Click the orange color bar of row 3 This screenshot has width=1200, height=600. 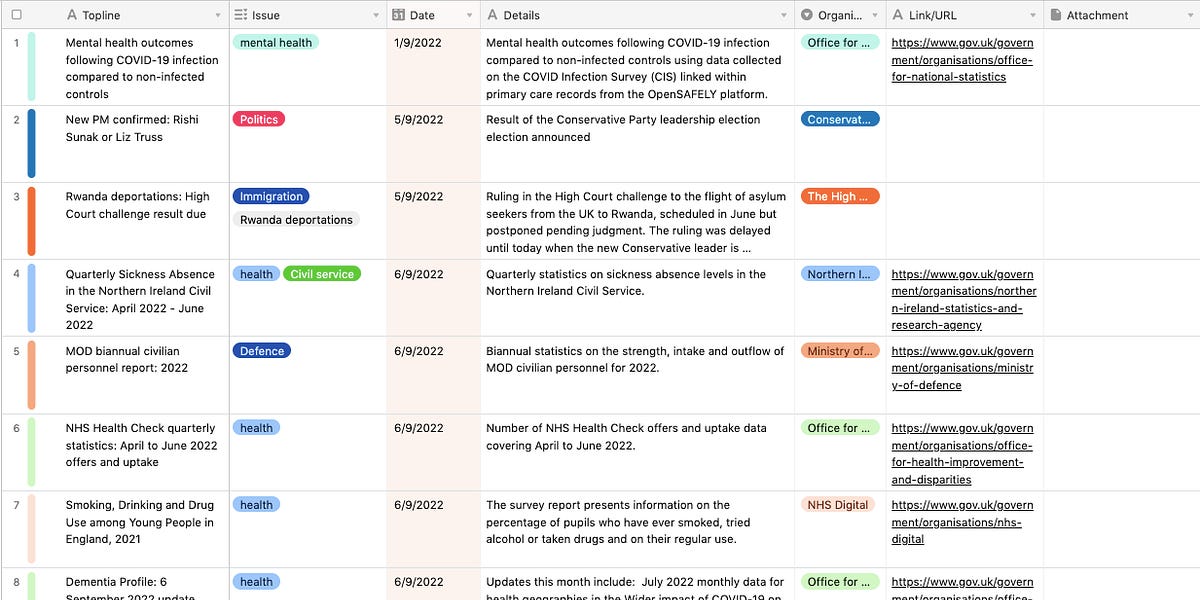tap(32, 220)
